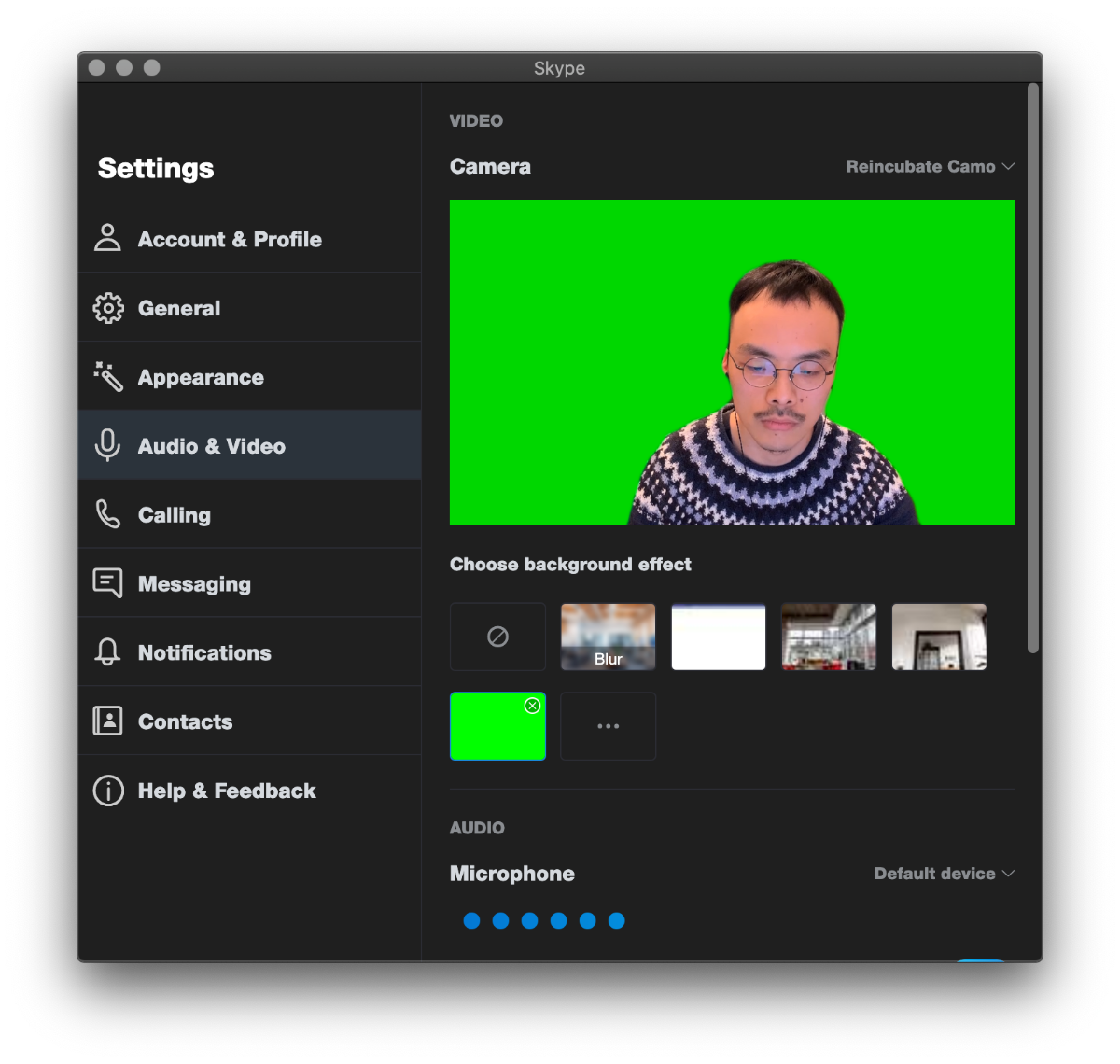This screenshot has width=1120, height=1064.
Task: Open the Reincubate Camo camera dropdown
Action: click(930, 166)
